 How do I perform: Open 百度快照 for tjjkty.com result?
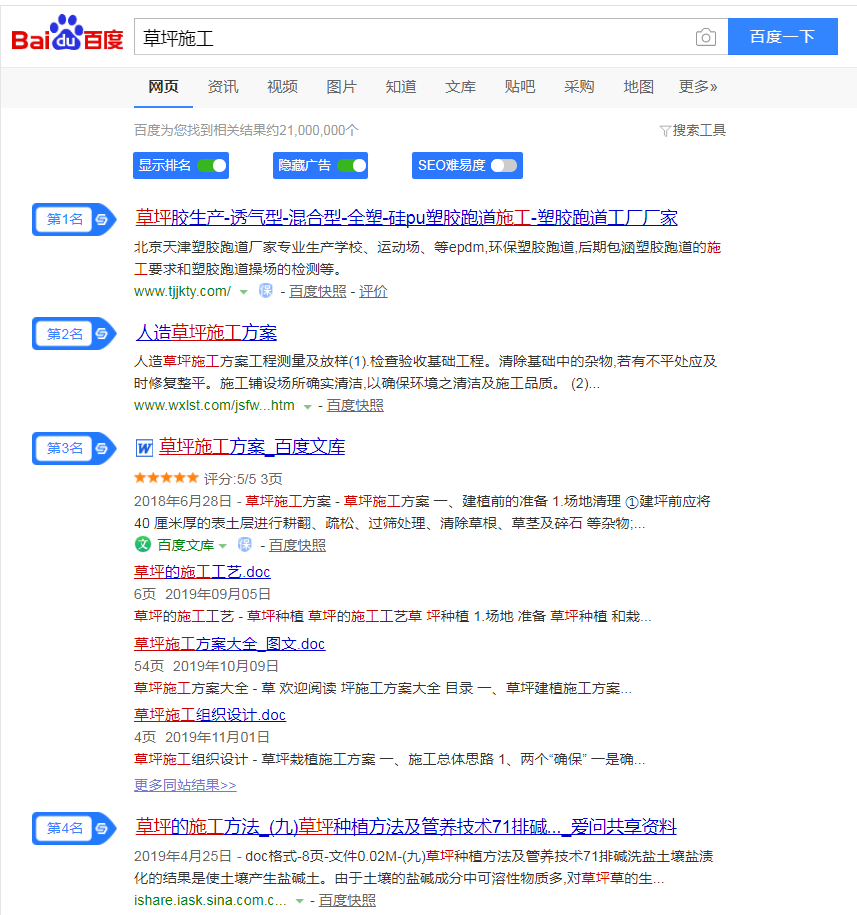click(318, 291)
